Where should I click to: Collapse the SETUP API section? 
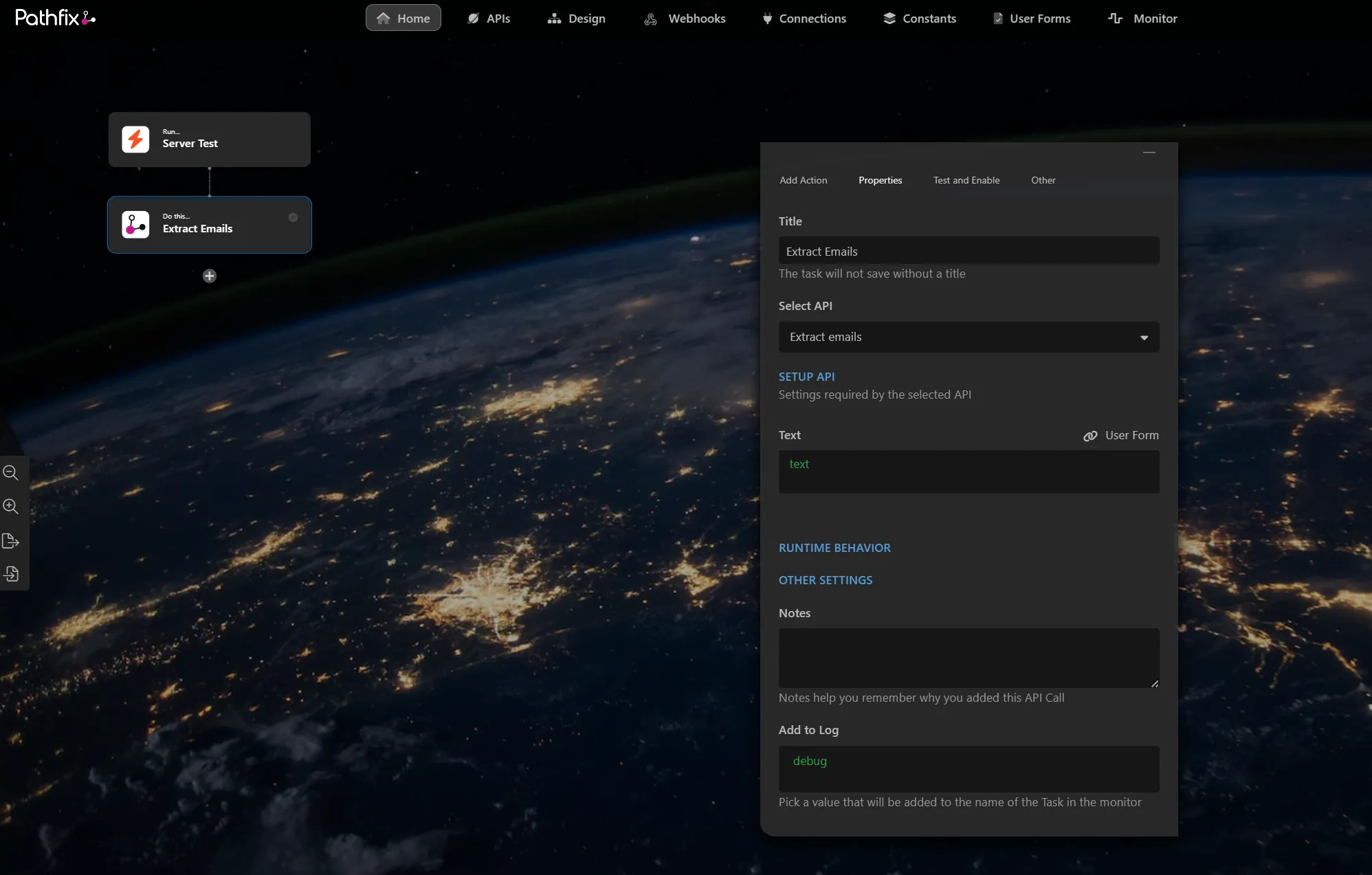pyautogui.click(x=806, y=377)
